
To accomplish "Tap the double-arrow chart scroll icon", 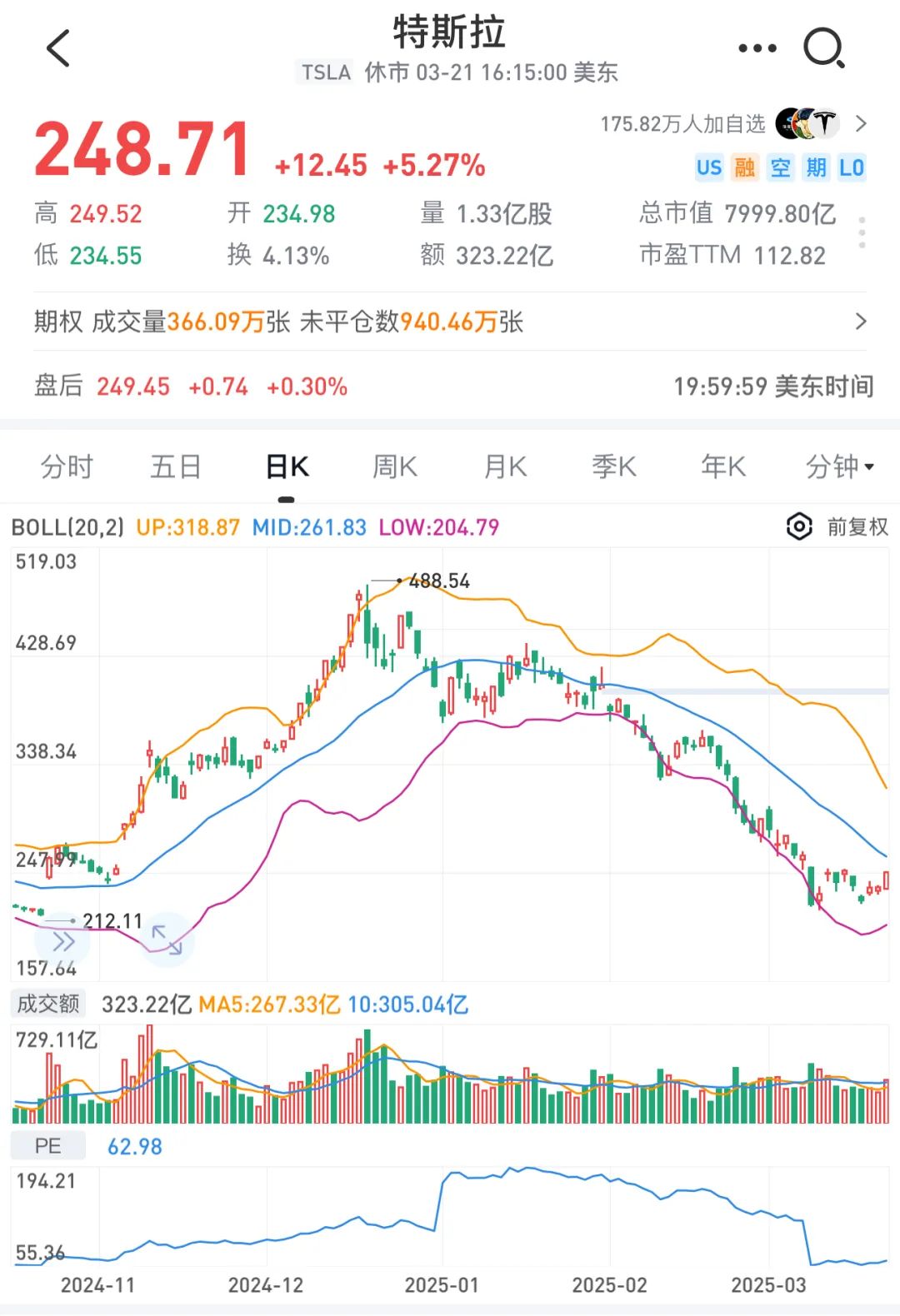I will pos(64,942).
